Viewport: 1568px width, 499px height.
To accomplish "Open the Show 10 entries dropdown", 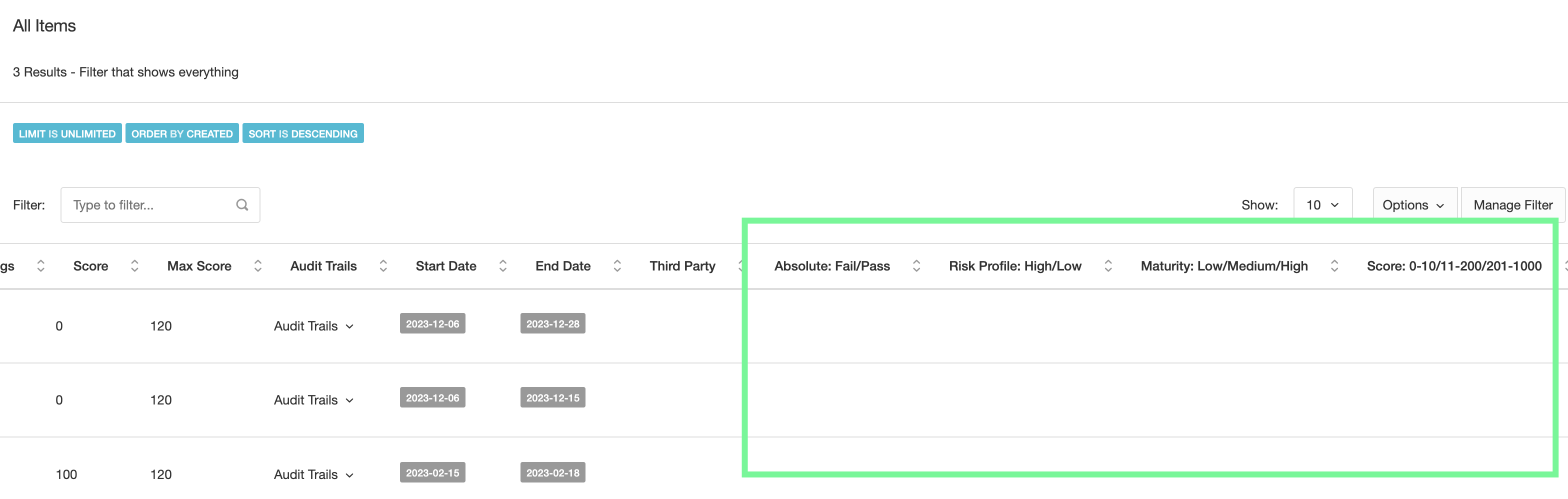I will tap(1322, 205).
